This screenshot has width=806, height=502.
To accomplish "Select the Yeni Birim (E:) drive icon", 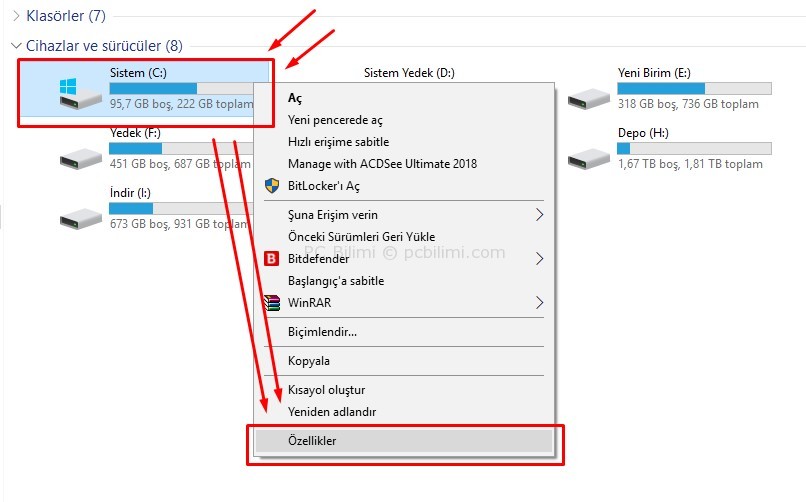I will (x=589, y=98).
